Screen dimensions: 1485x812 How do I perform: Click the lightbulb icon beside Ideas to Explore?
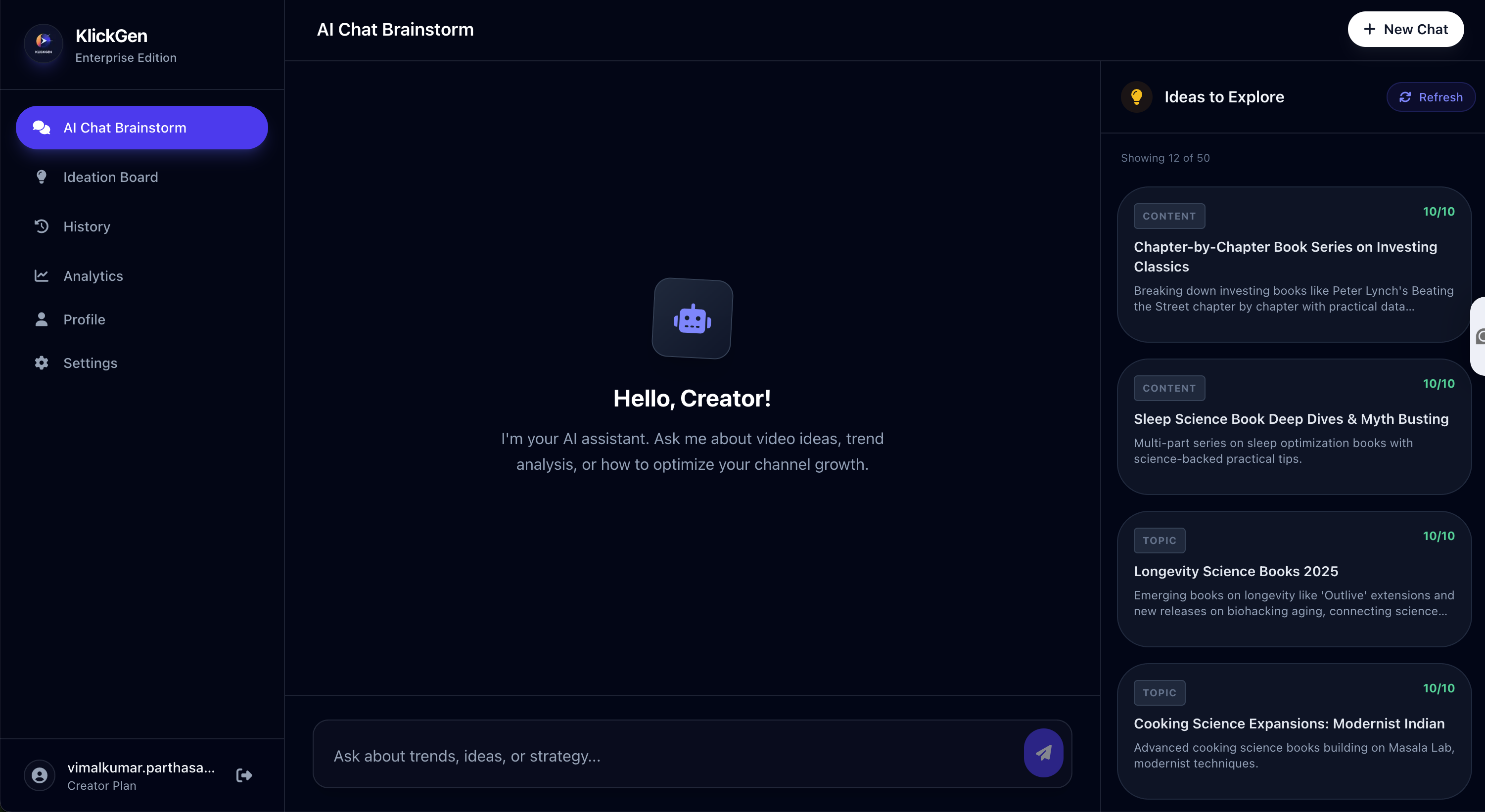(1136, 96)
